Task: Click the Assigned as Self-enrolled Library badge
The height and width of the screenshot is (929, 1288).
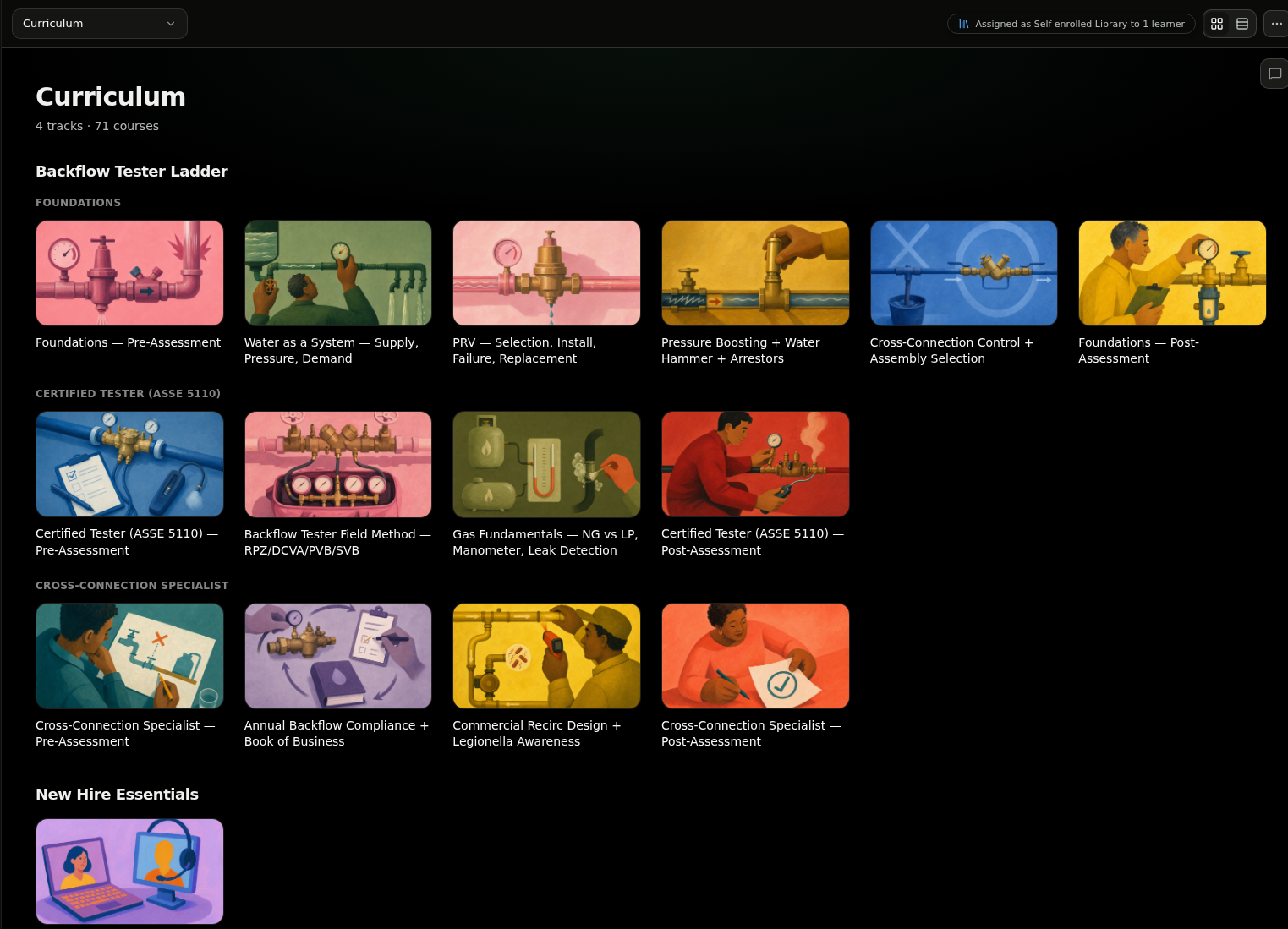Action: click(x=1071, y=24)
